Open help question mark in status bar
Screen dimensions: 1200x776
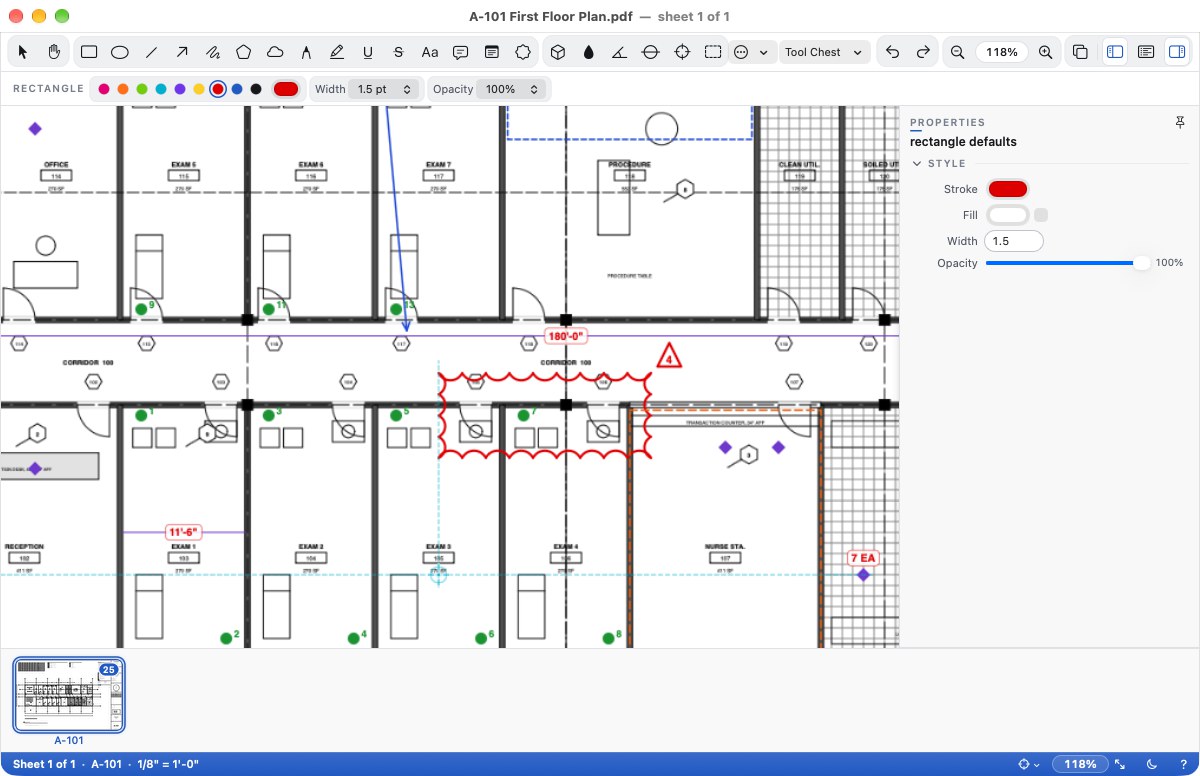(x=1183, y=764)
